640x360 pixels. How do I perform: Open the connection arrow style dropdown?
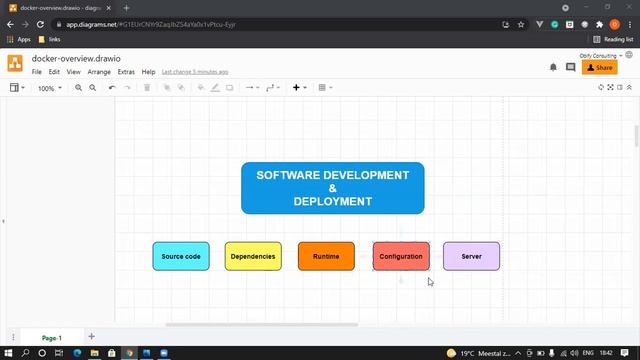point(252,88)
